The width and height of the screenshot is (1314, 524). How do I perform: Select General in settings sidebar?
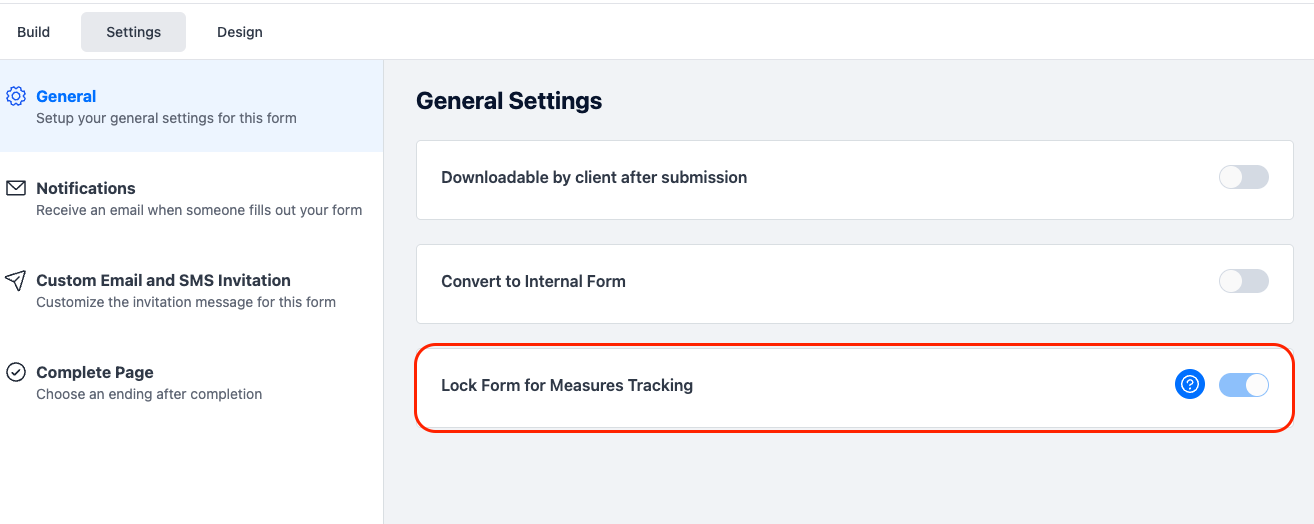[191, 106]
